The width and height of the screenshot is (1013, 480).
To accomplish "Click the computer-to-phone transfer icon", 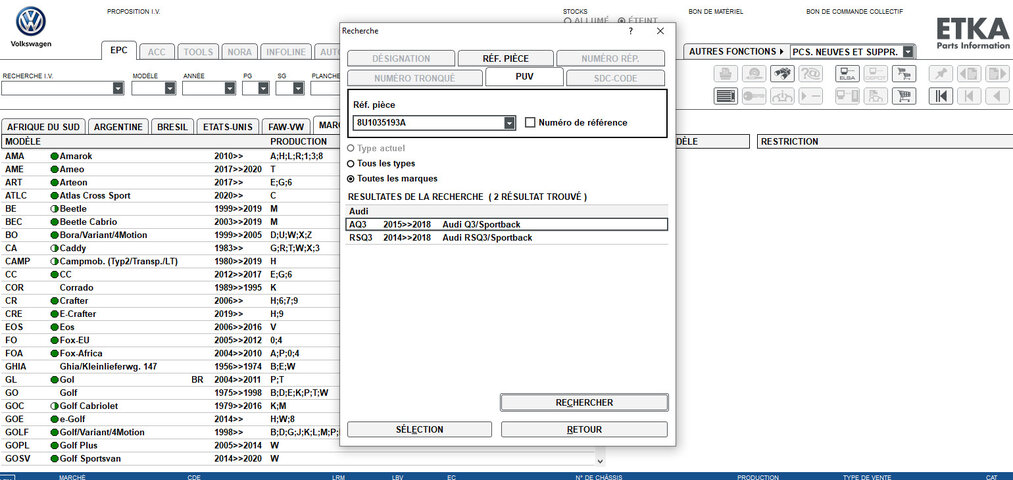I will pyautogui.click(x=847, y=96).
